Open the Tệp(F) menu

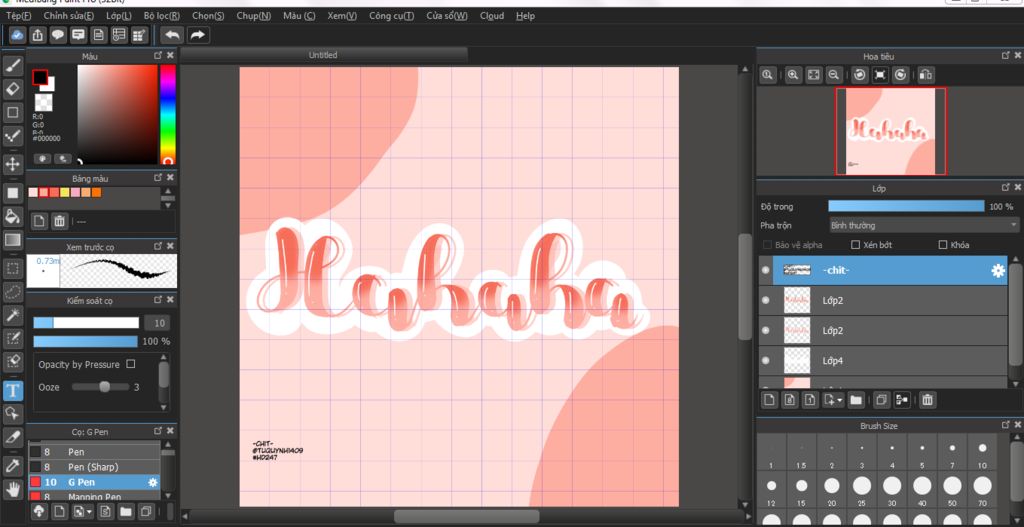tap(18, 16)
